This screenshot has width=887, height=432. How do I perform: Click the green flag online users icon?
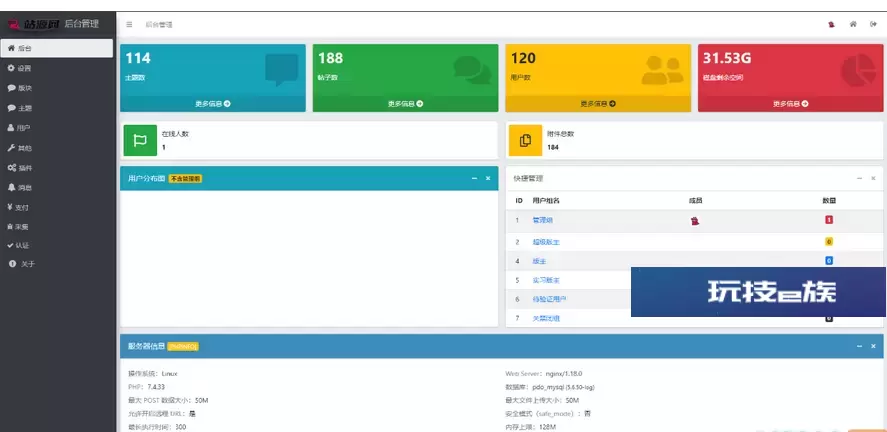[139, 140]
